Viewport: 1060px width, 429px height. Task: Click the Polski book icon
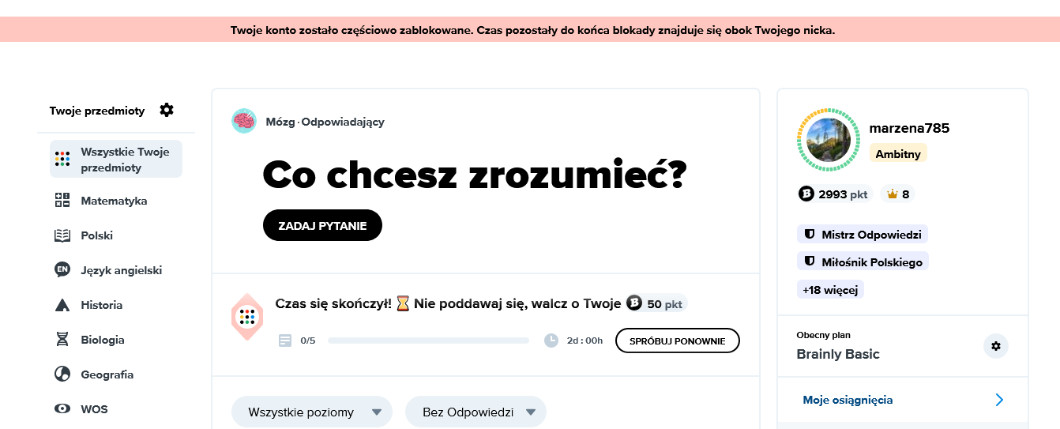(x=62, y=235)
